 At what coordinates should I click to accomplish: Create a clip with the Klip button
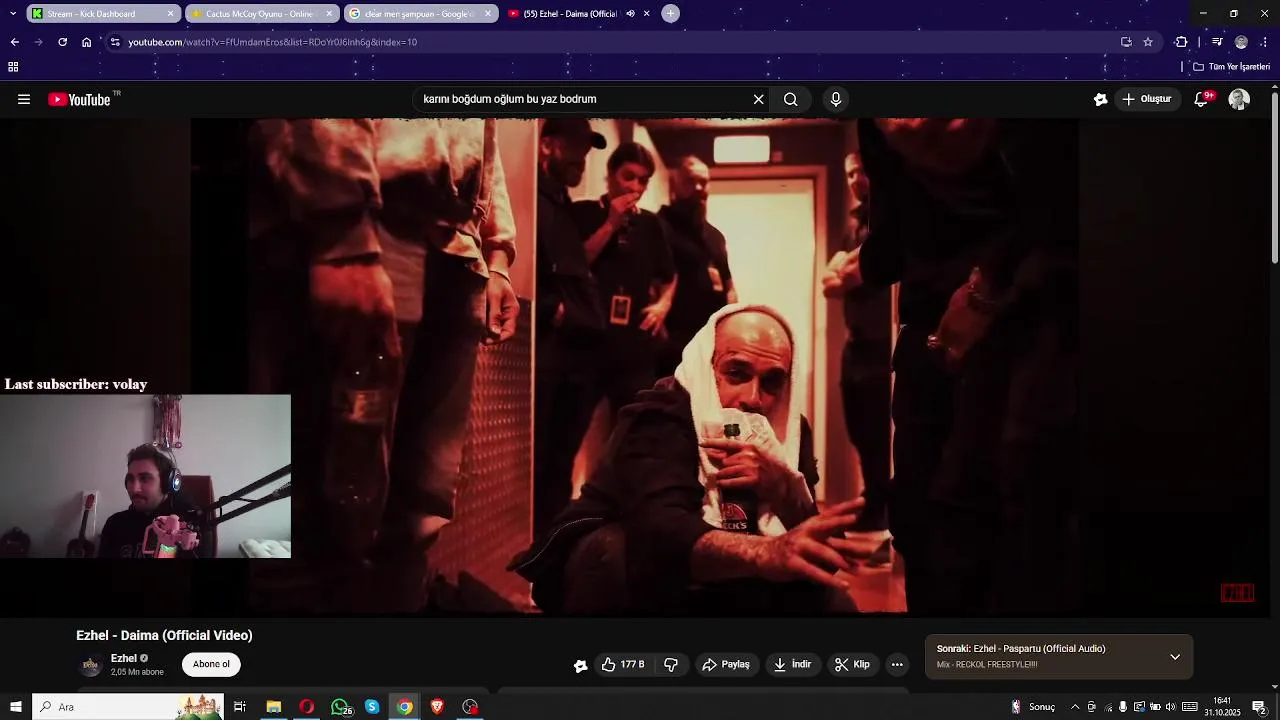click(x=852, y=664)
